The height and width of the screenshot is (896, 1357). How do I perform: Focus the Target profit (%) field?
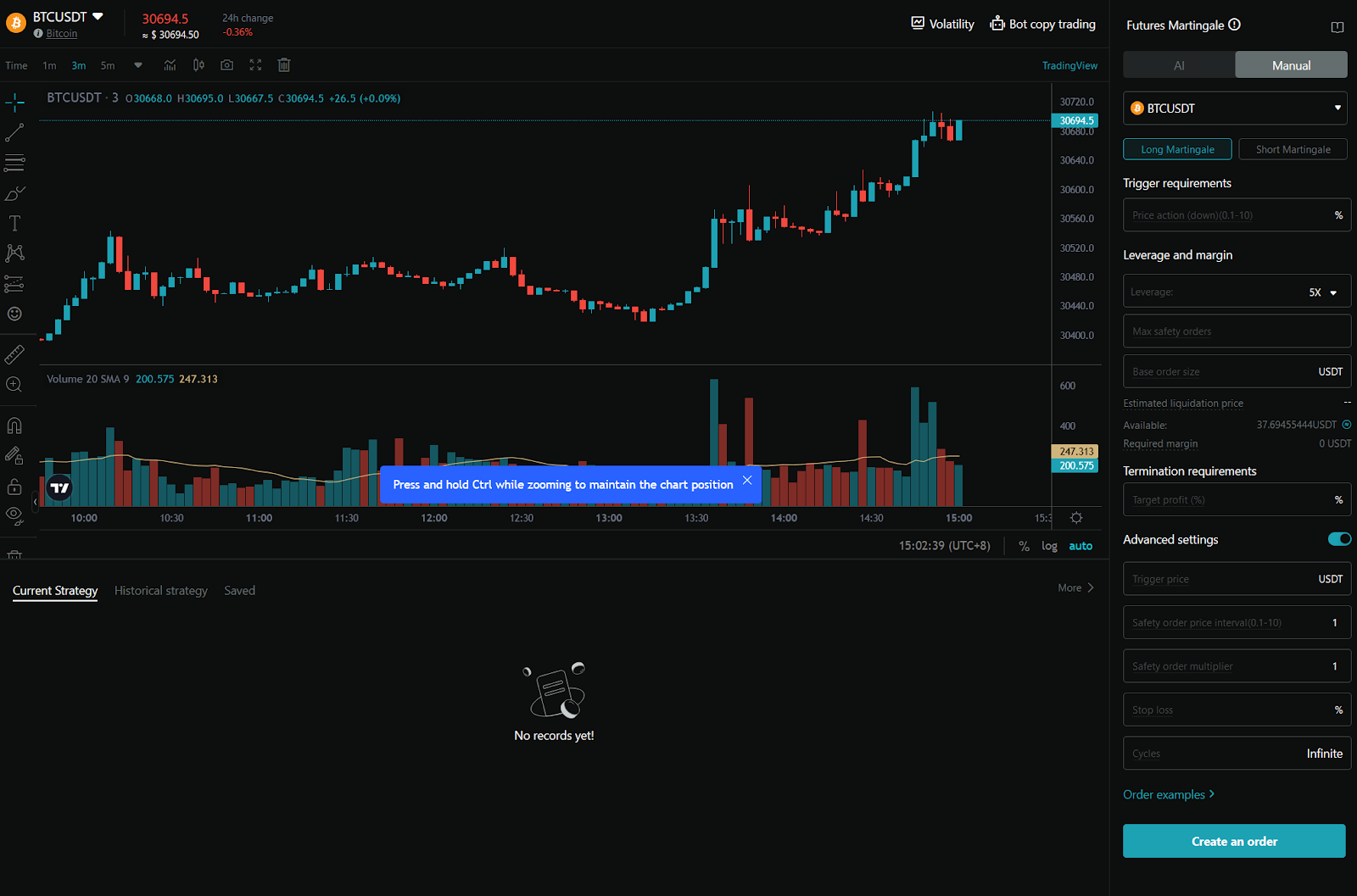coord(1237,500)
